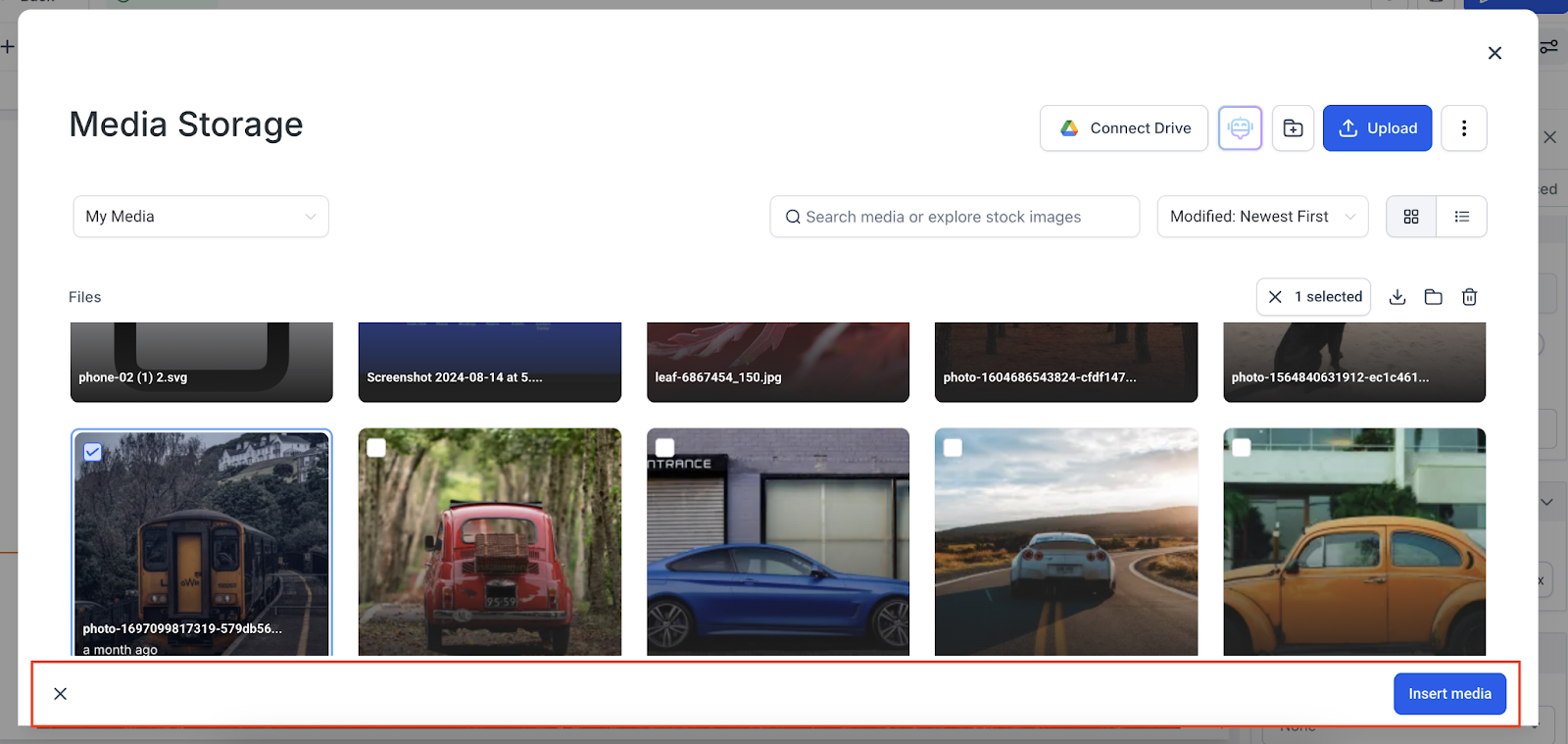
Task: Select the red vintage car image checkbox
Action: pos(376,448)
